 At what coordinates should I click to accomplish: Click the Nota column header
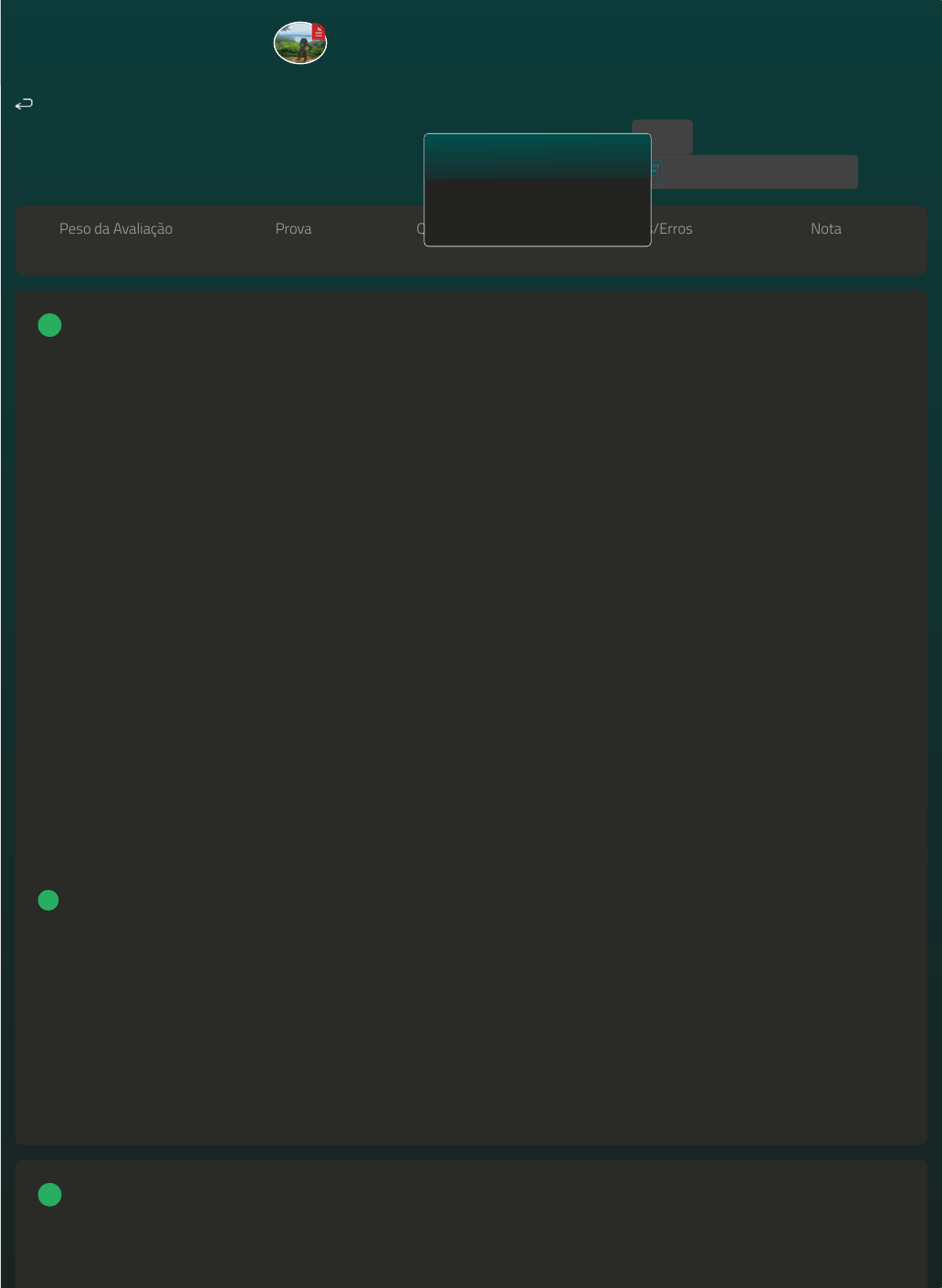pyautogui.click(x=825, y=229)
